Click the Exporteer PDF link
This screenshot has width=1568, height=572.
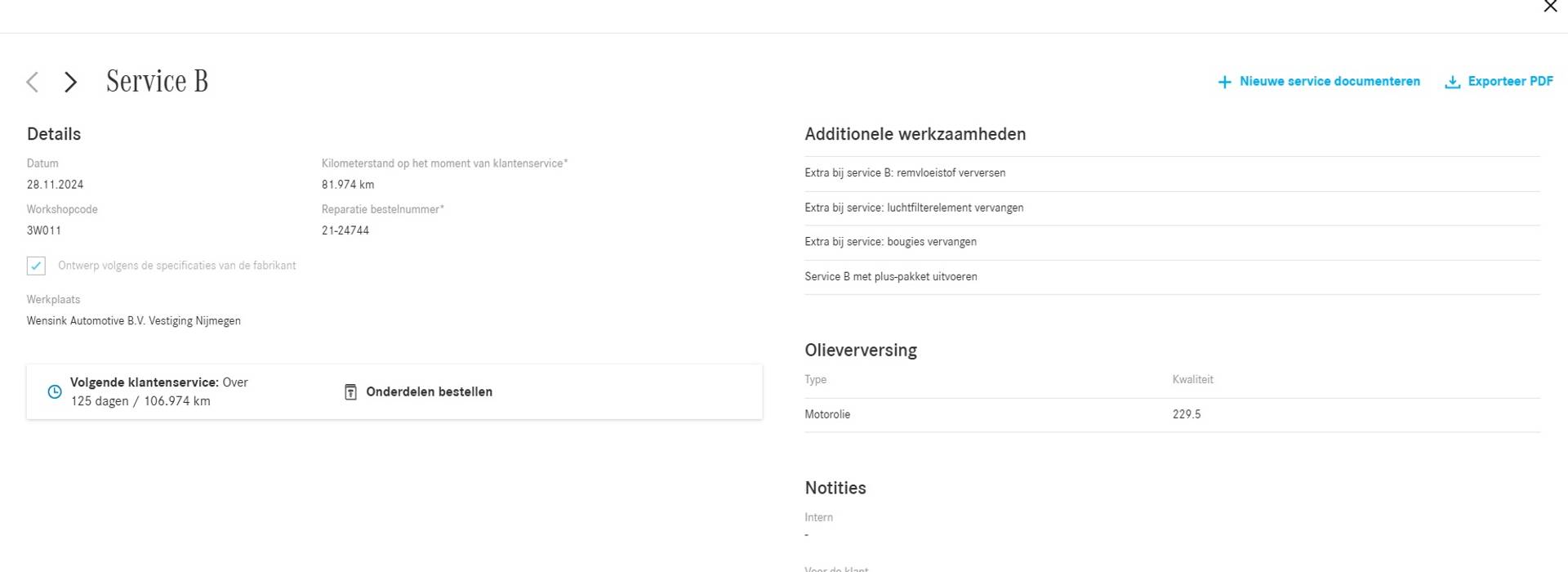pyautogui.click(x=1510, y=82)
